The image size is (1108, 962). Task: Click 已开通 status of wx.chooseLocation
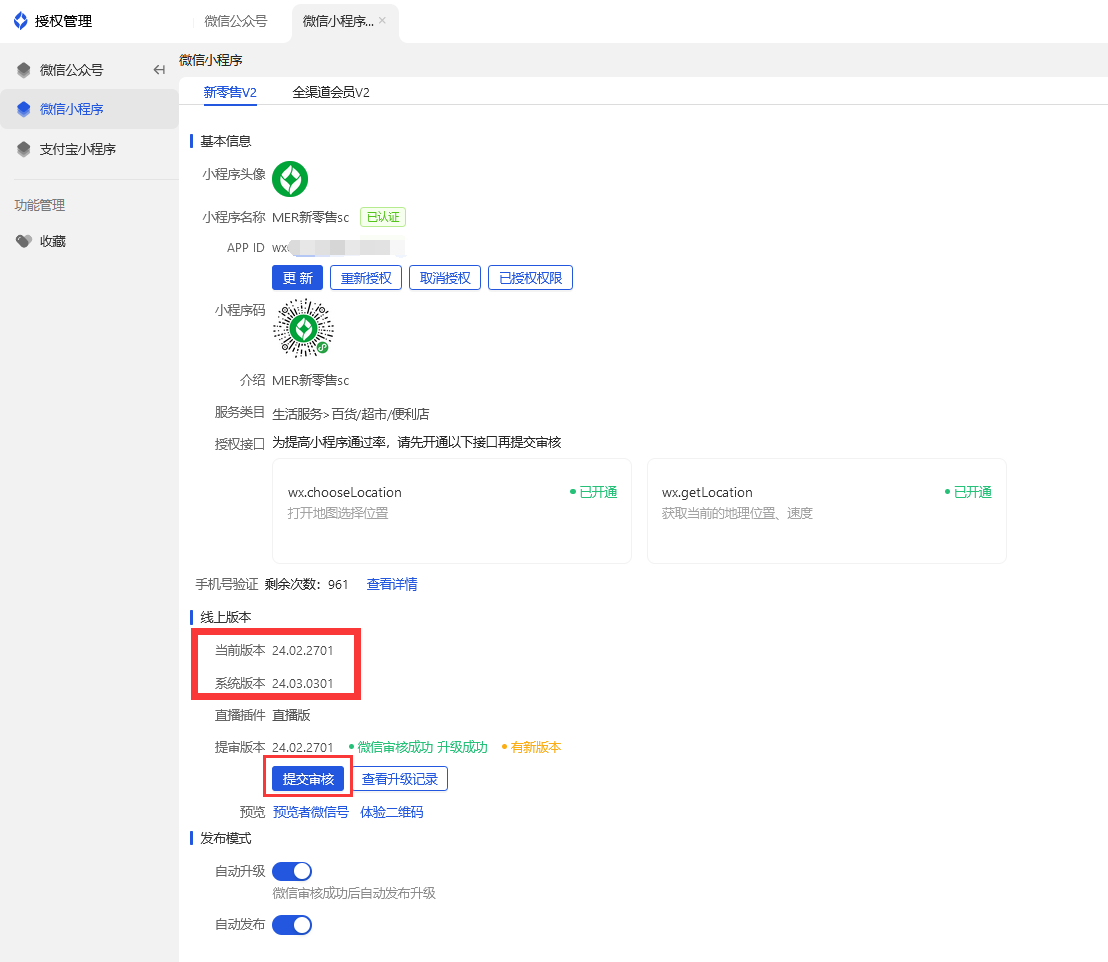pos(594,492)
